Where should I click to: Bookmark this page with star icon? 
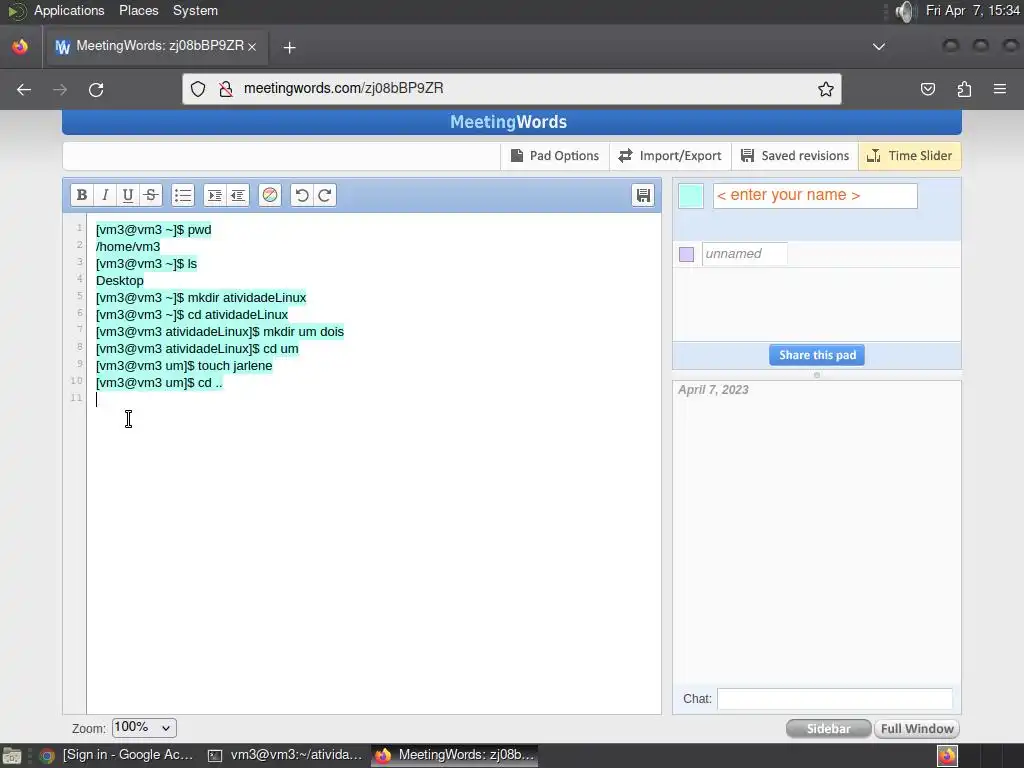825,89
